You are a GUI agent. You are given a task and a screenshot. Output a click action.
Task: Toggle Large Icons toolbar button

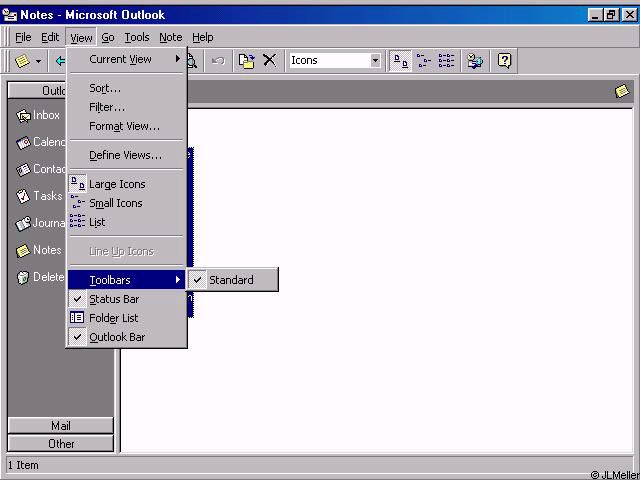400,61
